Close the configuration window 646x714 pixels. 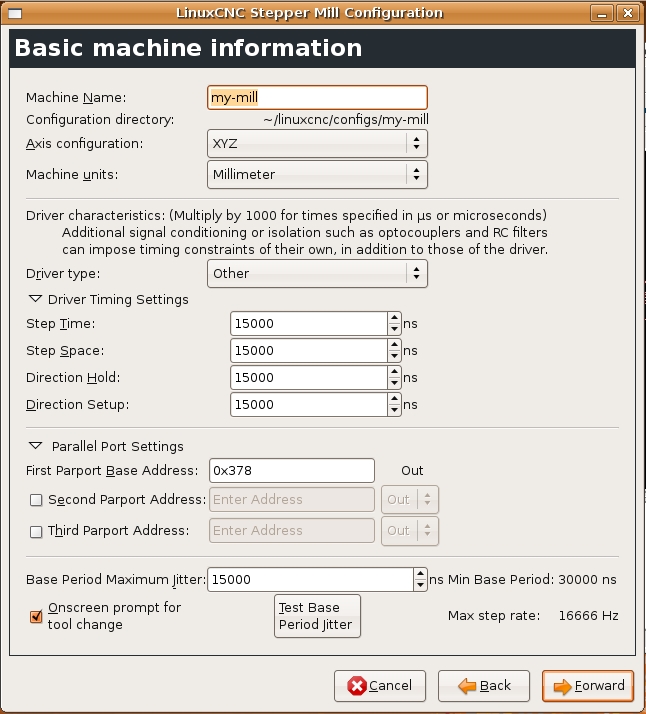click(628, 13)
